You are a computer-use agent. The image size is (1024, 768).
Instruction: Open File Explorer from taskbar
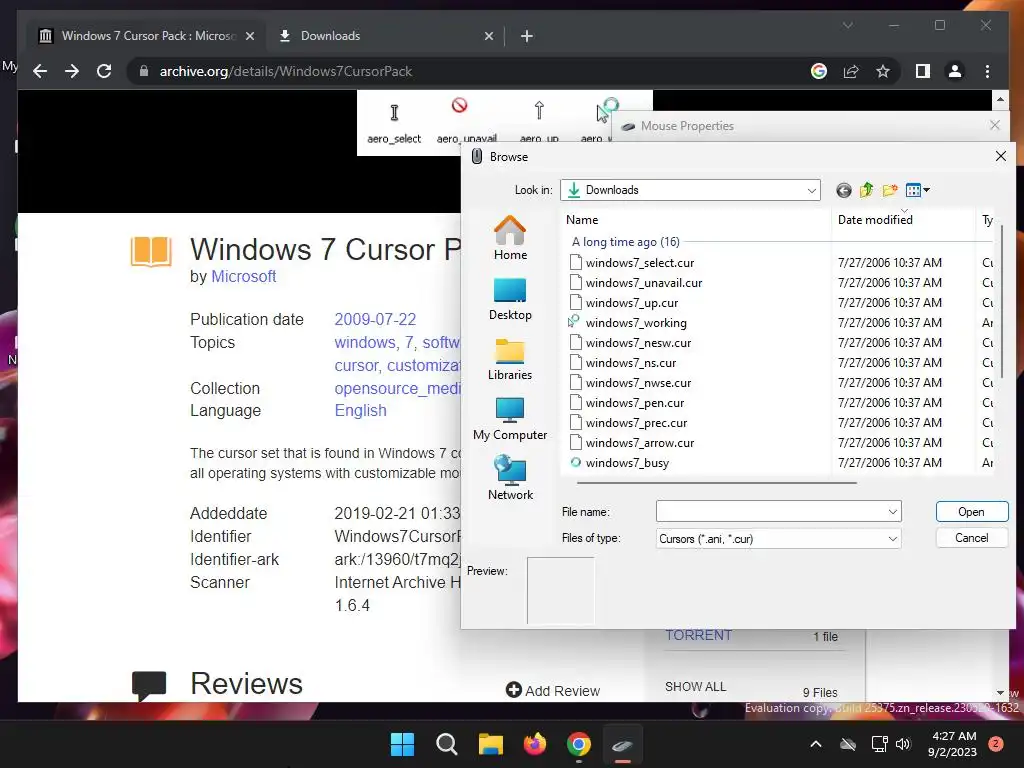[490, 744]
